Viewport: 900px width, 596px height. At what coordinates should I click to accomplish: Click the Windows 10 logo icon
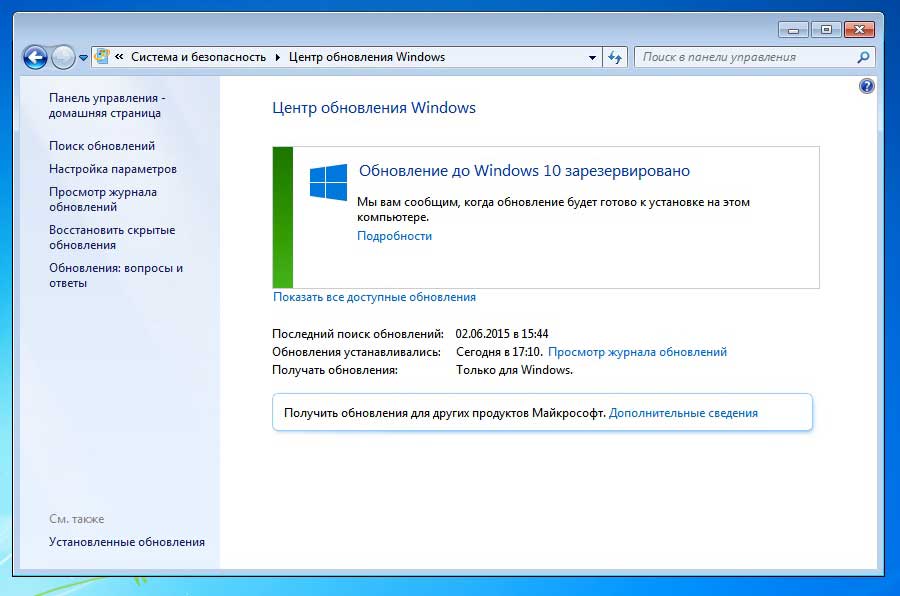click(328, 182)
